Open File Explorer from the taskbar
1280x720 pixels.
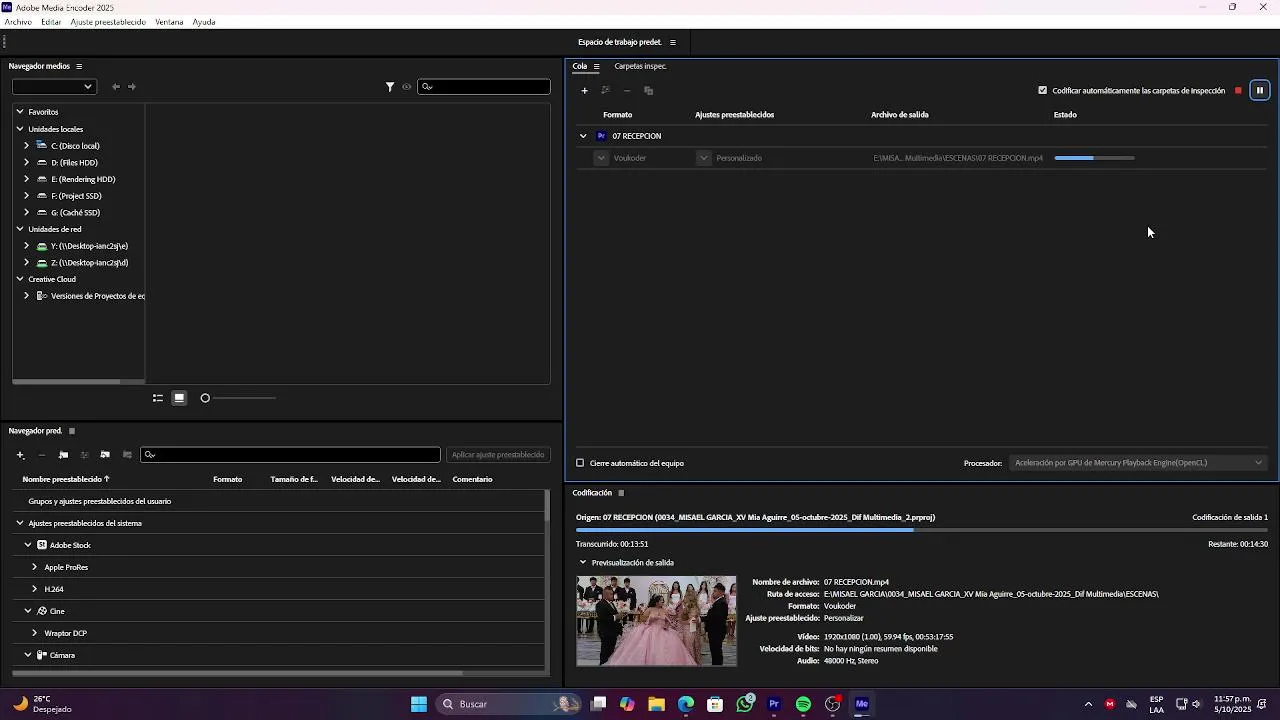coord(657,704)
